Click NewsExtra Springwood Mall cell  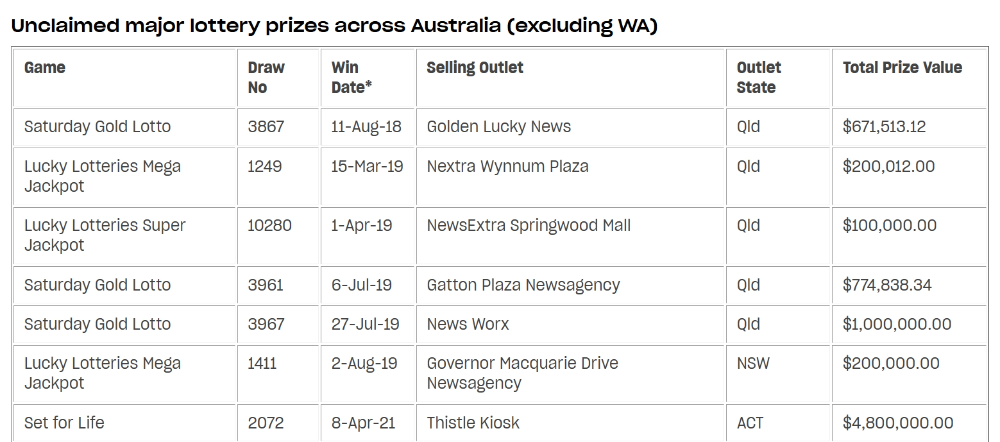click(x=570, y=236)
